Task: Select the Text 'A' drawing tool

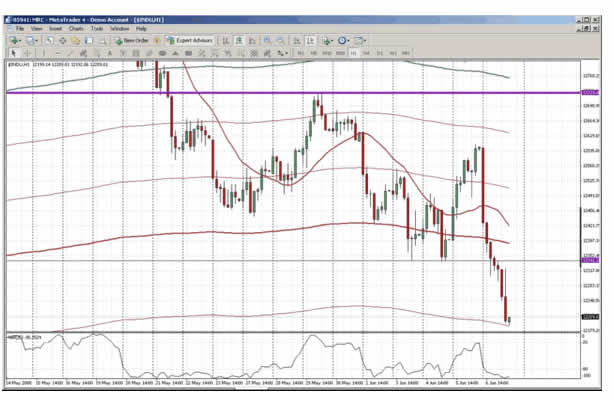Action: coord(110,53)
